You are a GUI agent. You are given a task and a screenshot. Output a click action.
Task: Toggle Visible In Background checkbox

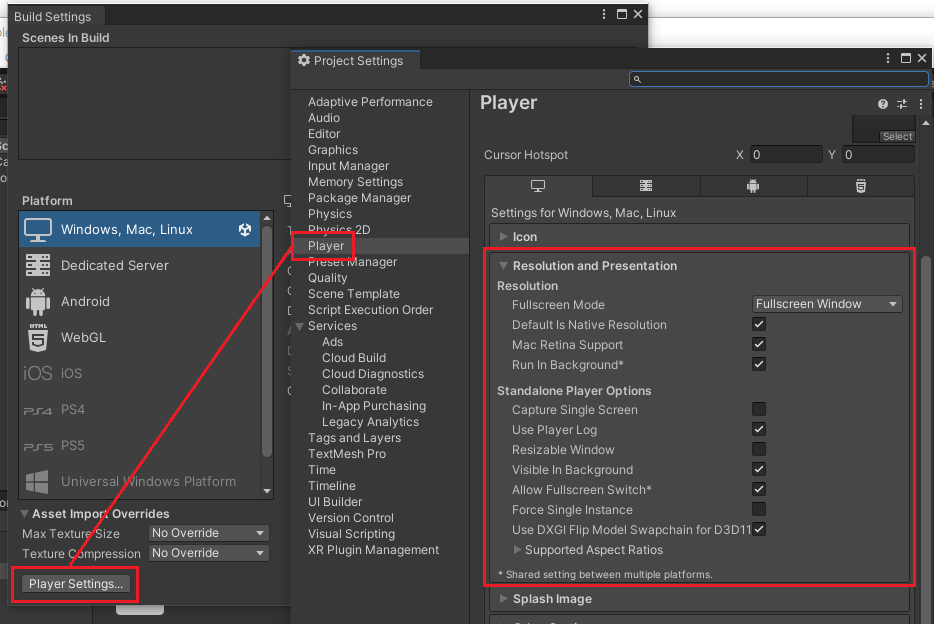(759, 469)
